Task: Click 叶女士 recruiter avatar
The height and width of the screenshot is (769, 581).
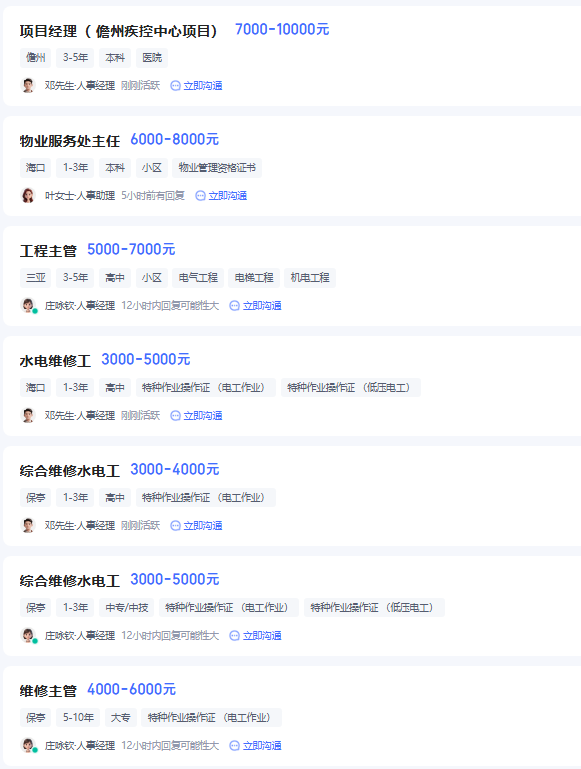Action: pos(28,195)
